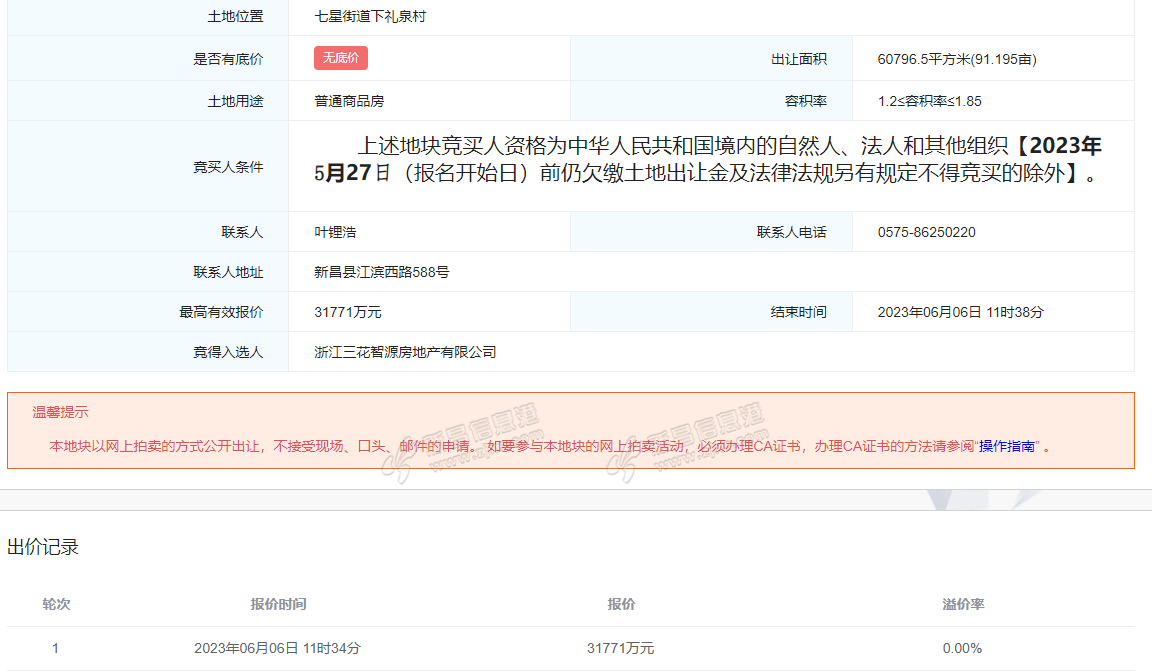
Task: Click the address 新昌县江滨西路588号
Action: tap(381, 272)
